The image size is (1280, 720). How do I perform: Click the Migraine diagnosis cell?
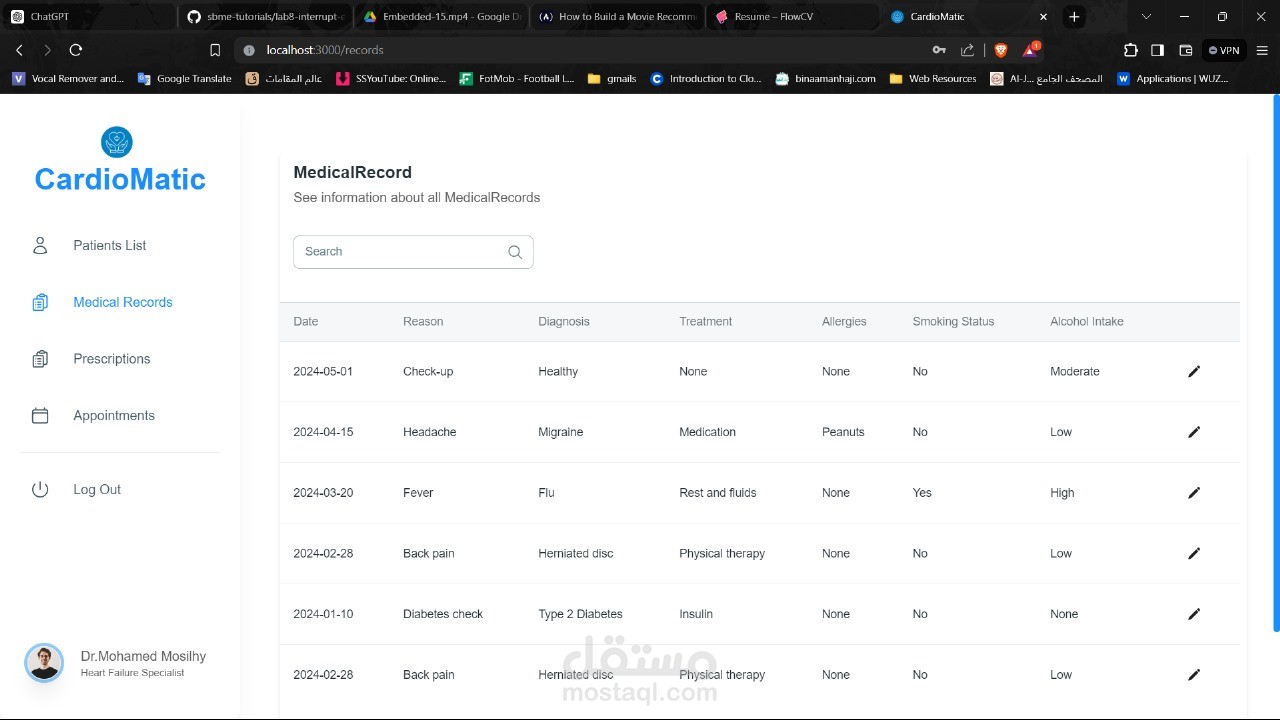click(561, 432)
